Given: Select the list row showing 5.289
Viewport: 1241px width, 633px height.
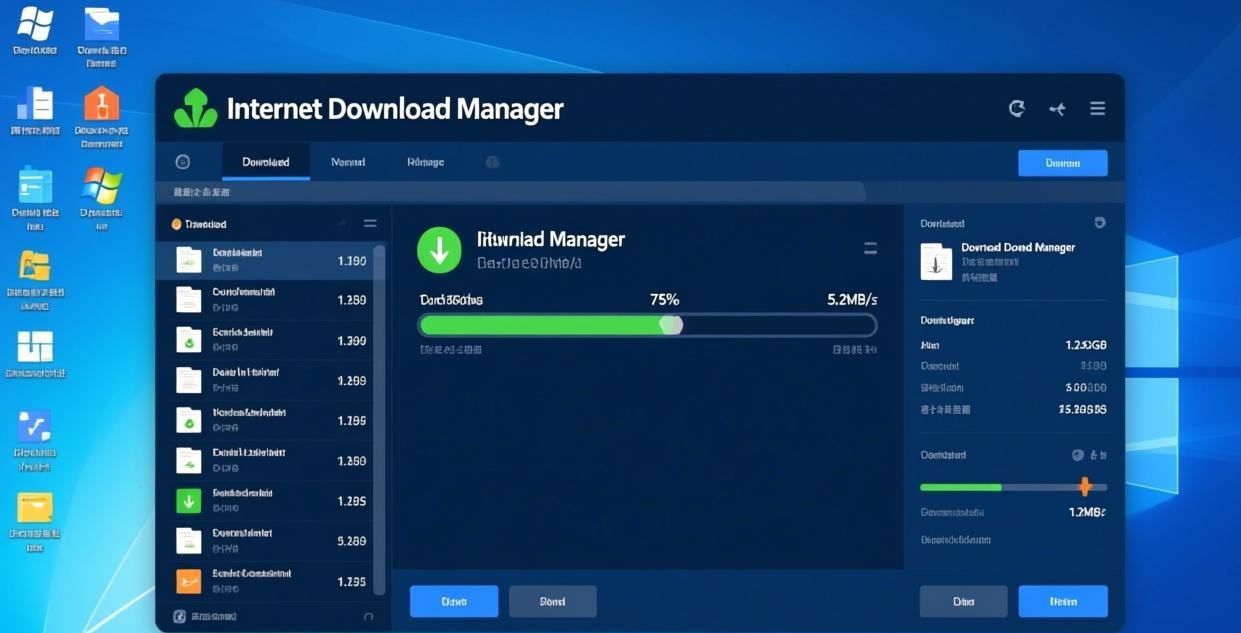Looking at the screenshot, I should pyautogui.click(x=264, y=540).
